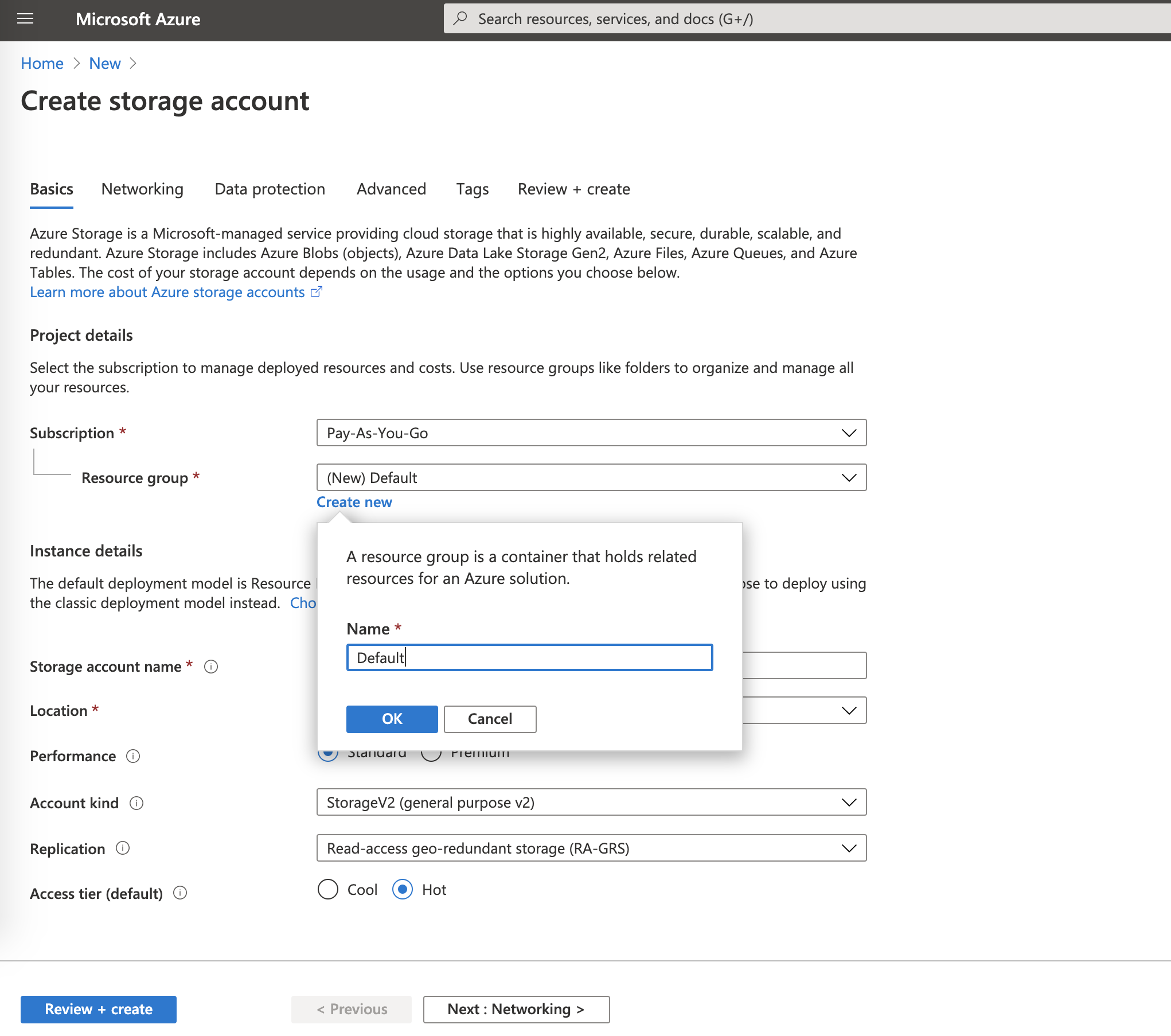Open the Advanced tab
1171x1036 pixels.
391,189
